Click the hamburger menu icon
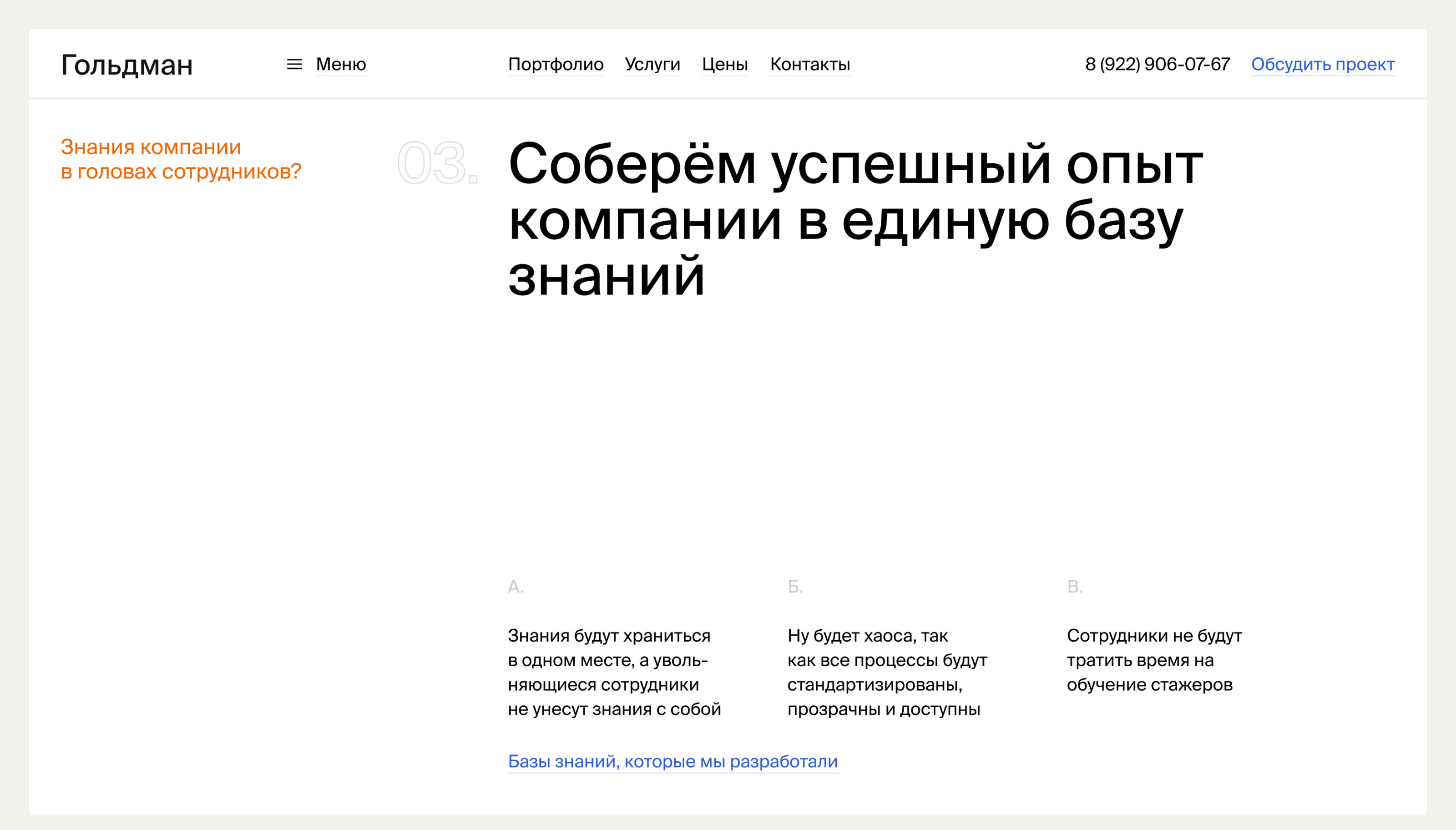The height and width of the screenshot is (830, 1456). tap(294, 65)
